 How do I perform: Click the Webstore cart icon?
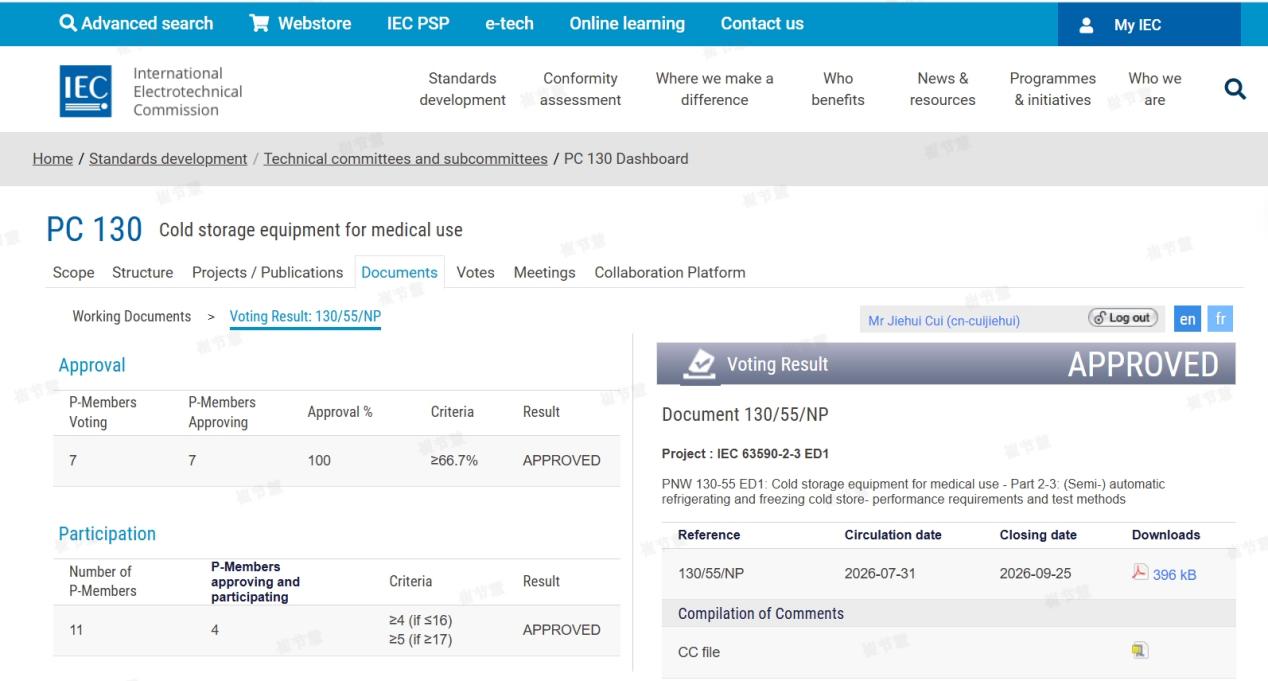pyautogui.click(x=259, y=23)
